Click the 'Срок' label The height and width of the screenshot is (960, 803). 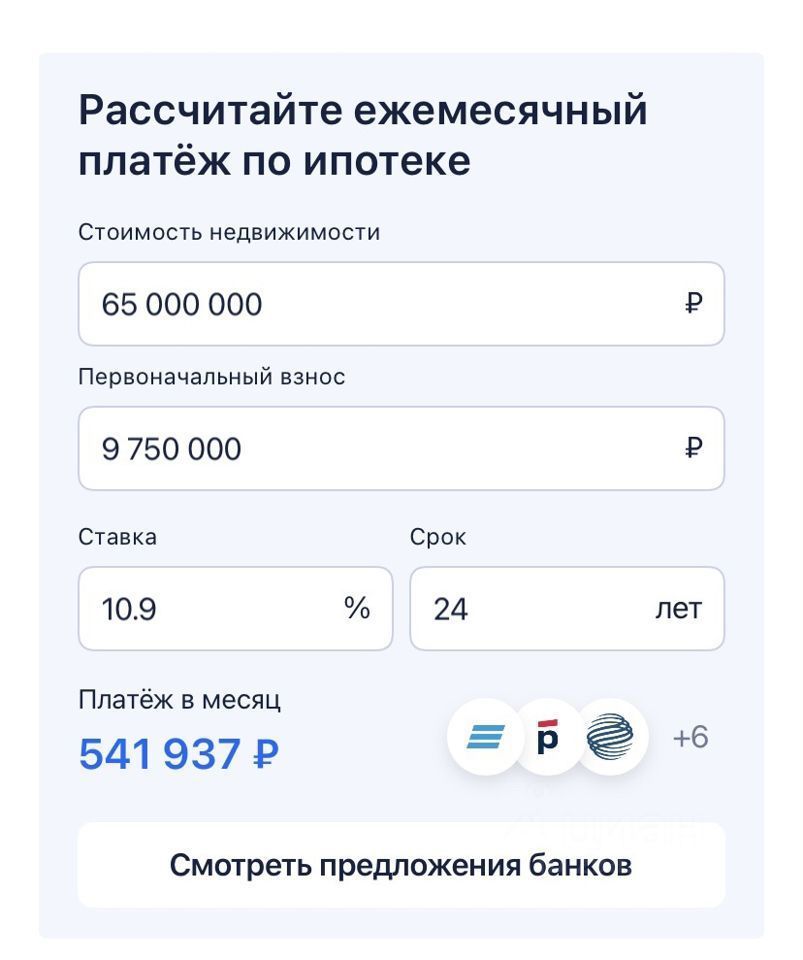coord(438,537)
